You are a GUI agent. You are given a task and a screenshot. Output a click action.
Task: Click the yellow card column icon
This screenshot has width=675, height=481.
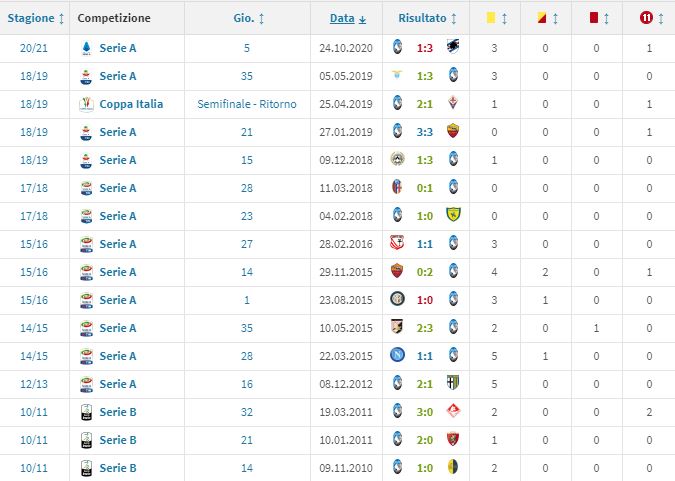(491, 17)
